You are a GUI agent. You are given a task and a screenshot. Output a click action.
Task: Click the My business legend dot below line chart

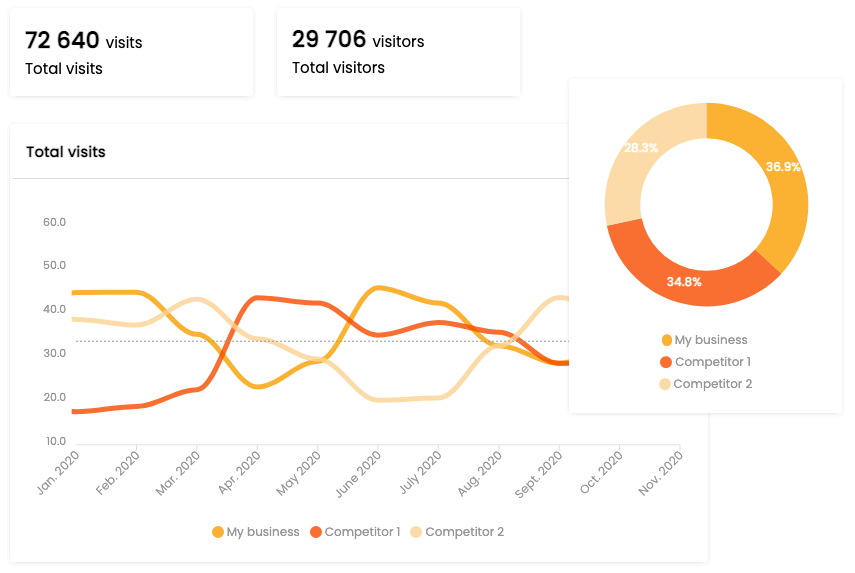pos(218,532)
